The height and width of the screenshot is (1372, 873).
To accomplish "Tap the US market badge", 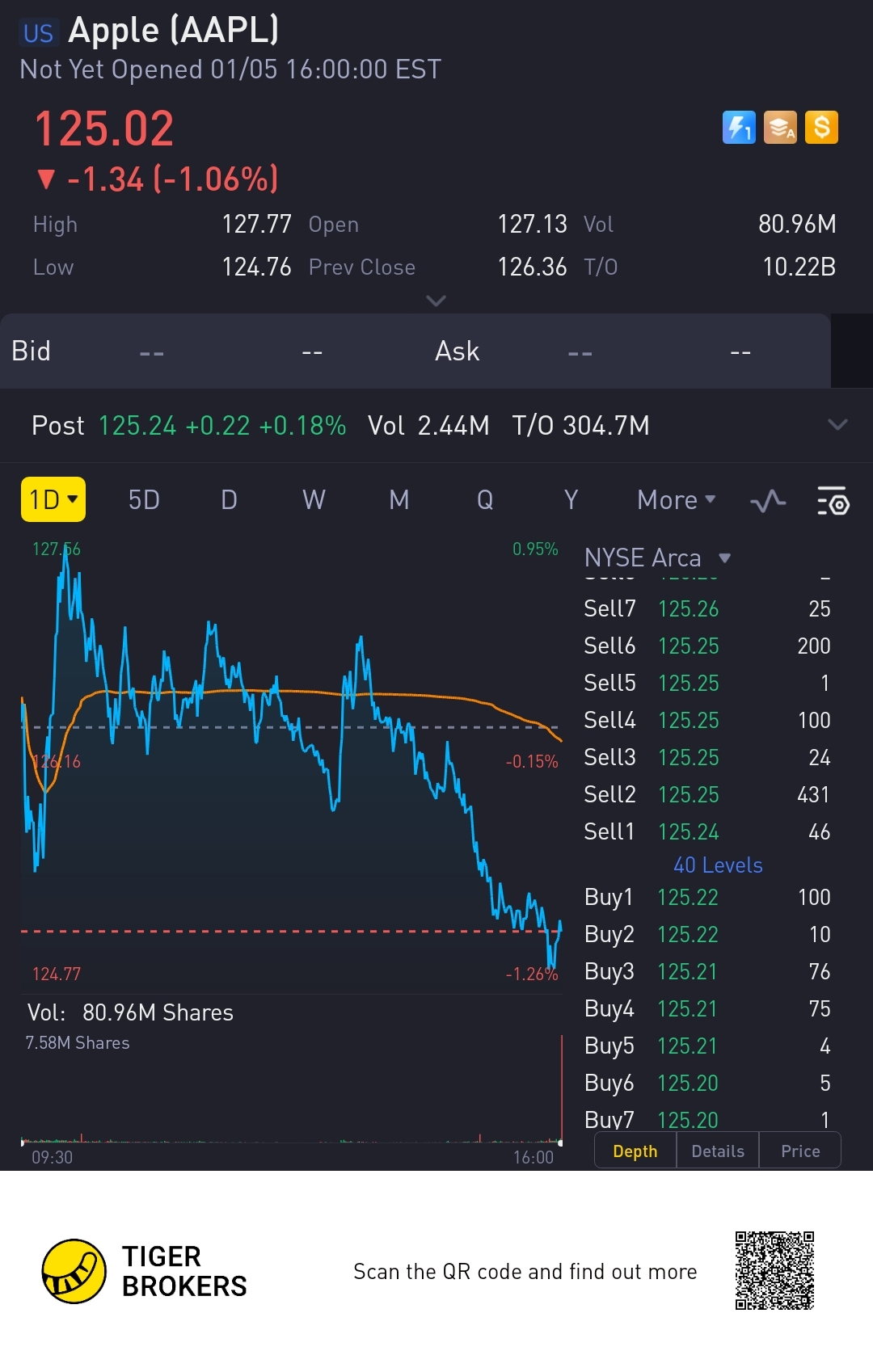I will click(38, 33).
